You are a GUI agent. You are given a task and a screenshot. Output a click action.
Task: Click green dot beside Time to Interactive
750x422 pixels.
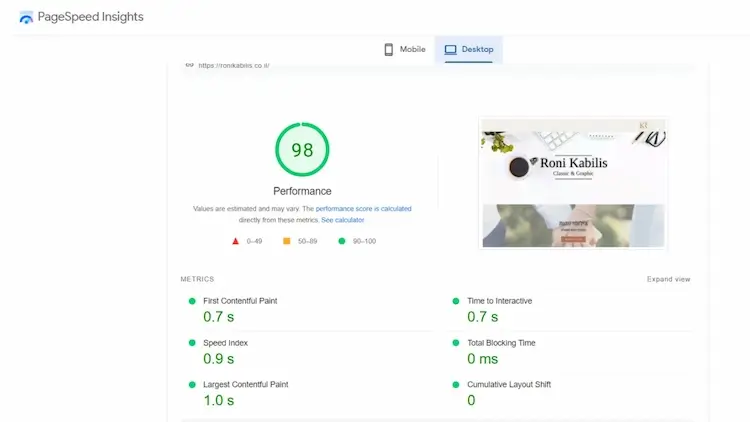coord(456,301)
